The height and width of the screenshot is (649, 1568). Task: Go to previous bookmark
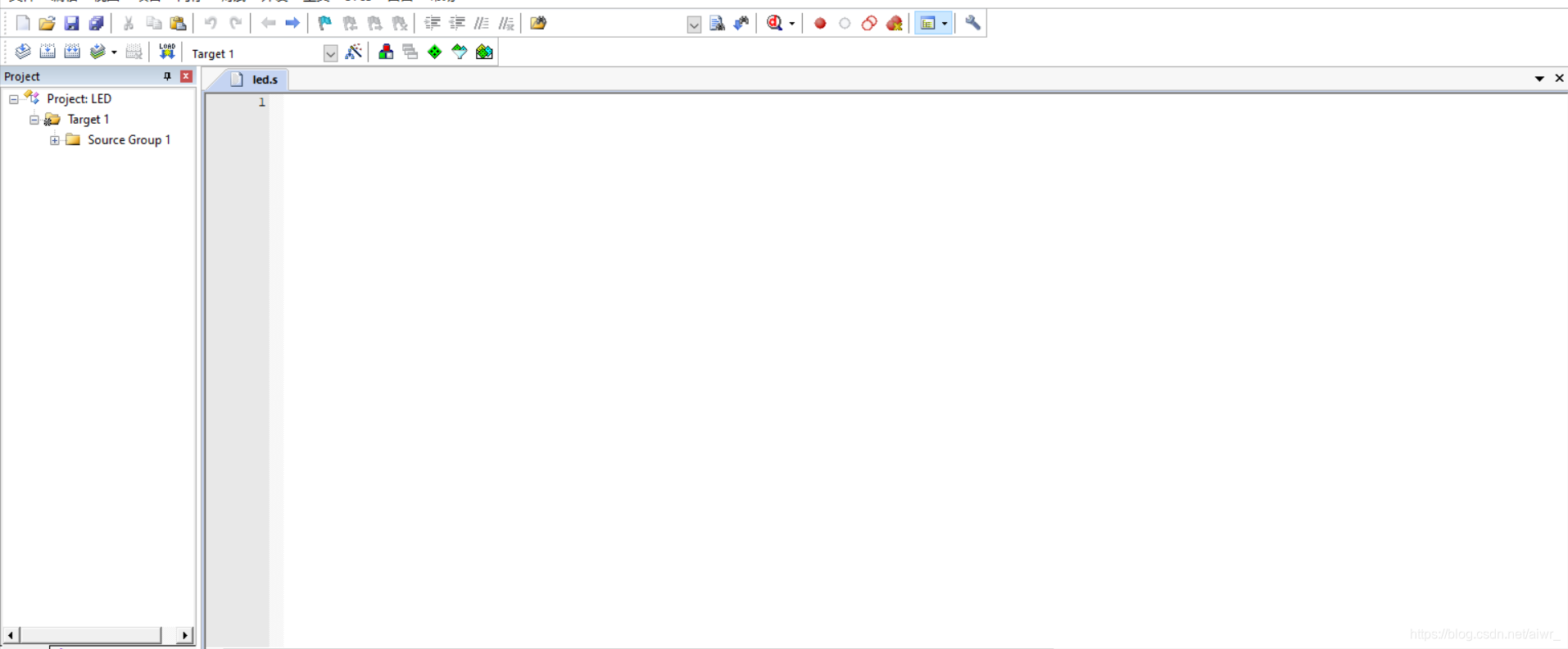[350, 23]
